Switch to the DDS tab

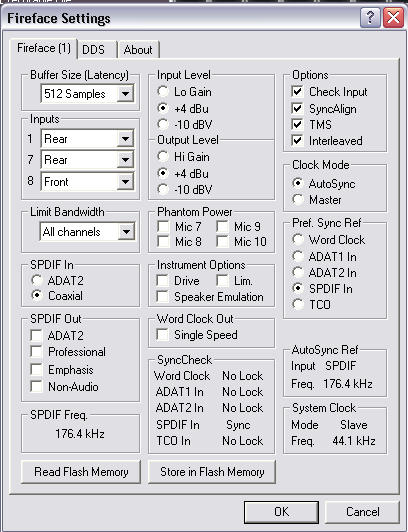point(97,50)
